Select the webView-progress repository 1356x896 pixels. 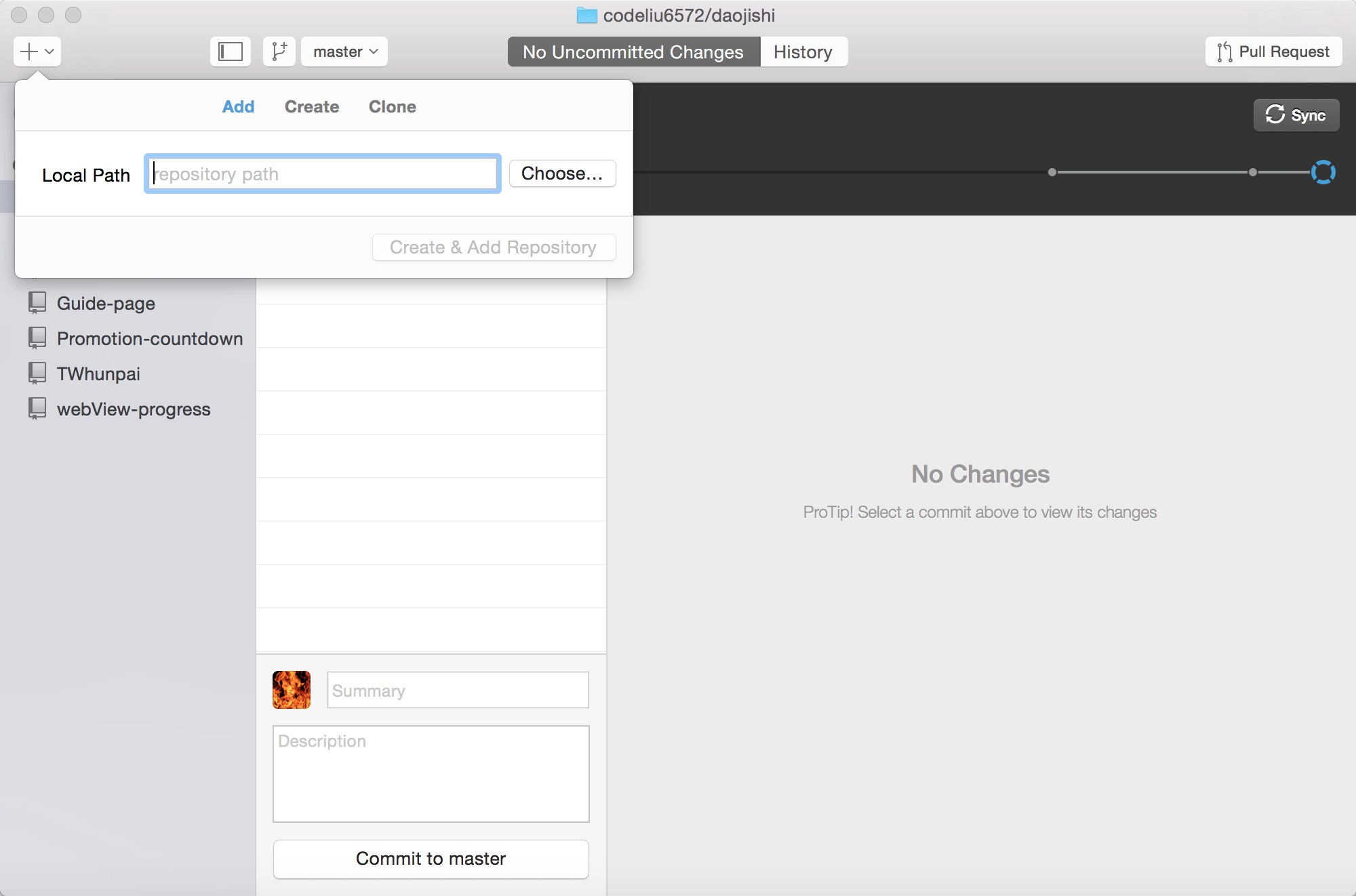[x=134, y=409]
